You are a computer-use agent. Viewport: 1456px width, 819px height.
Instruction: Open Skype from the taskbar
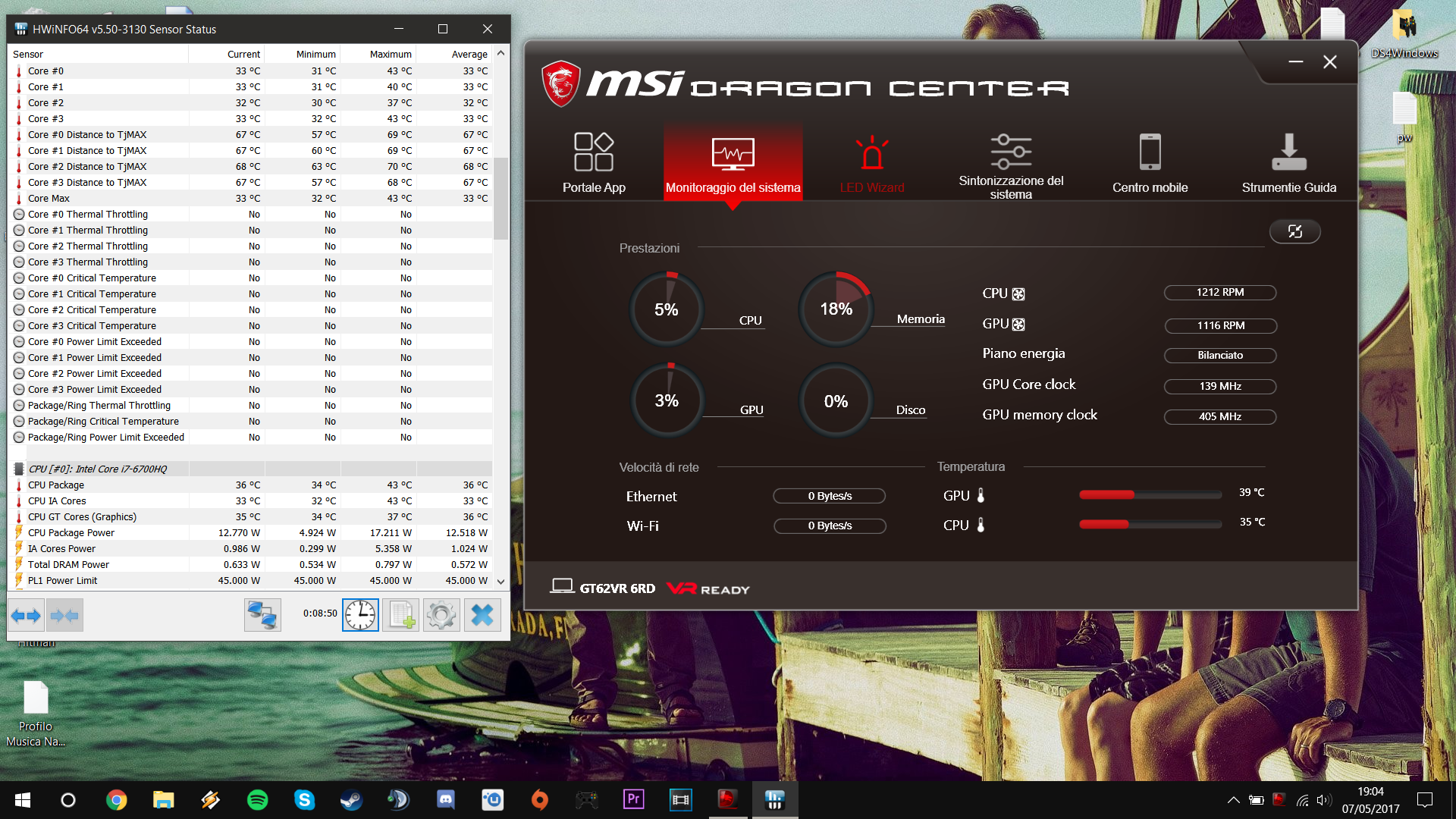pyautogui.click(x=304, y=799)
